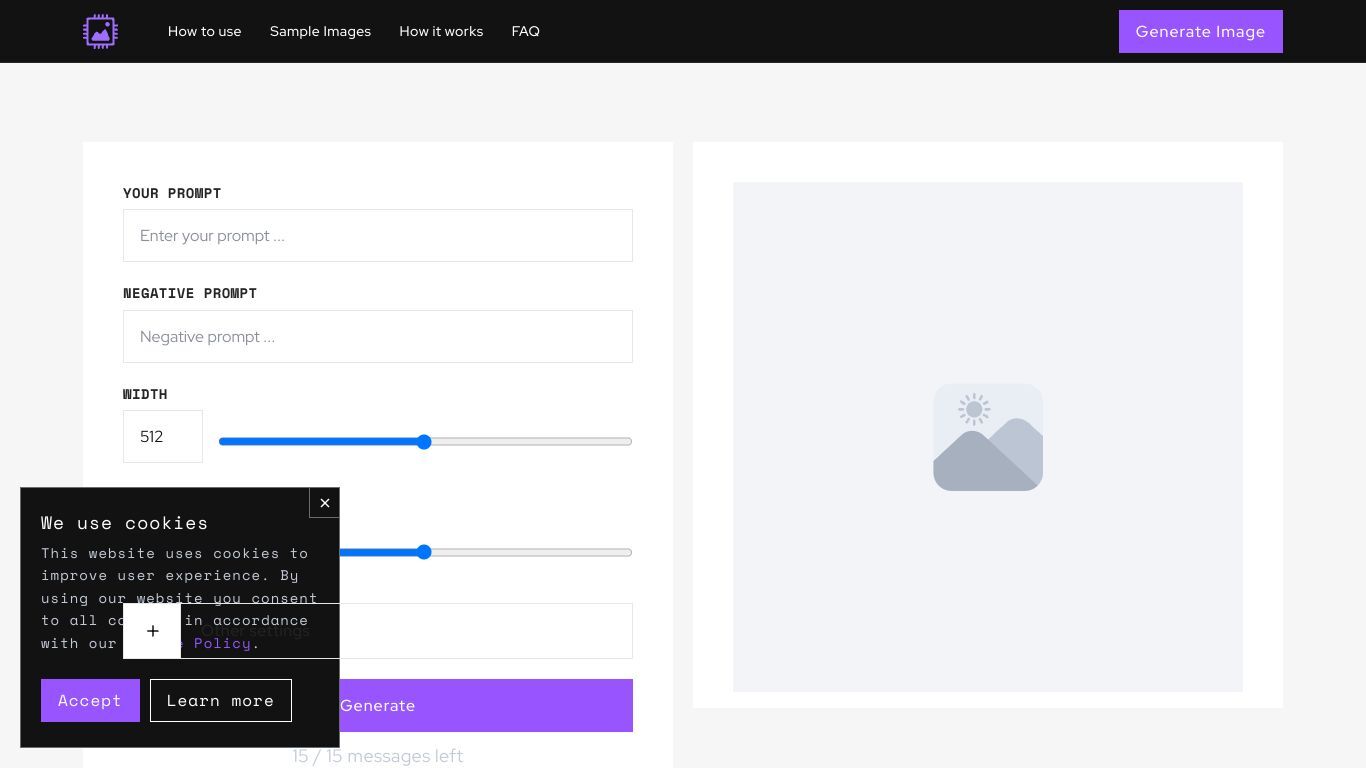Select the Width value box showing 512
The width and height of the screenshot is (1366, 768).
coord(163,436)
